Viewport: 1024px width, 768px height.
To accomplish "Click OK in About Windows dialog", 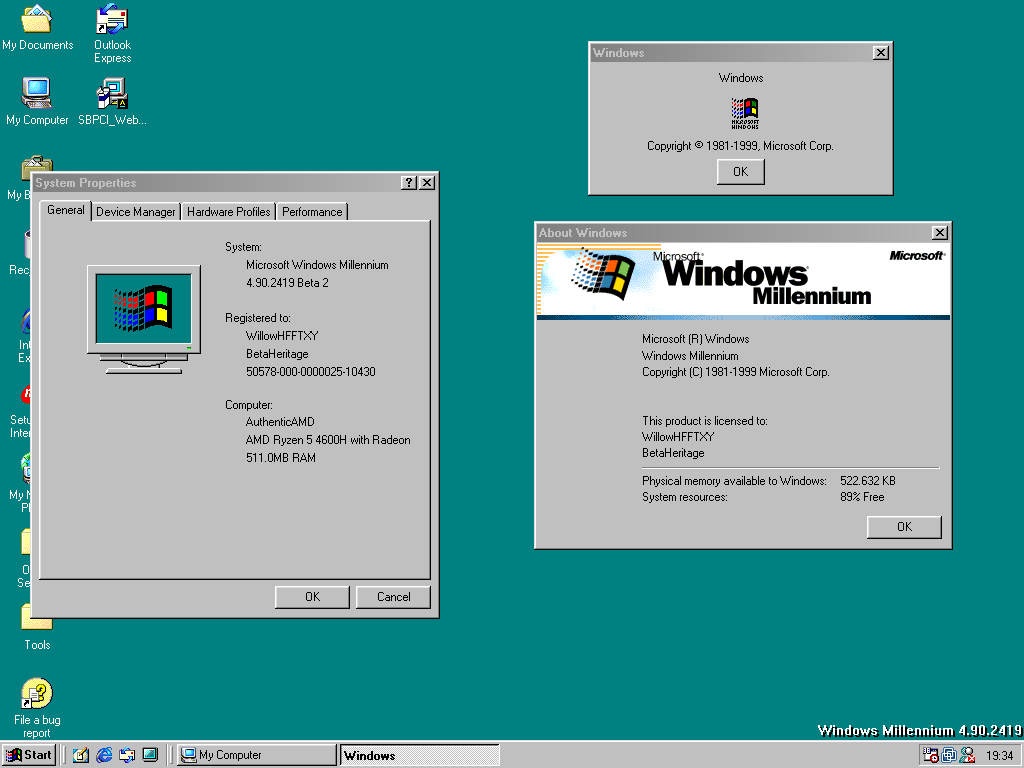I will (x=904, y=527).
